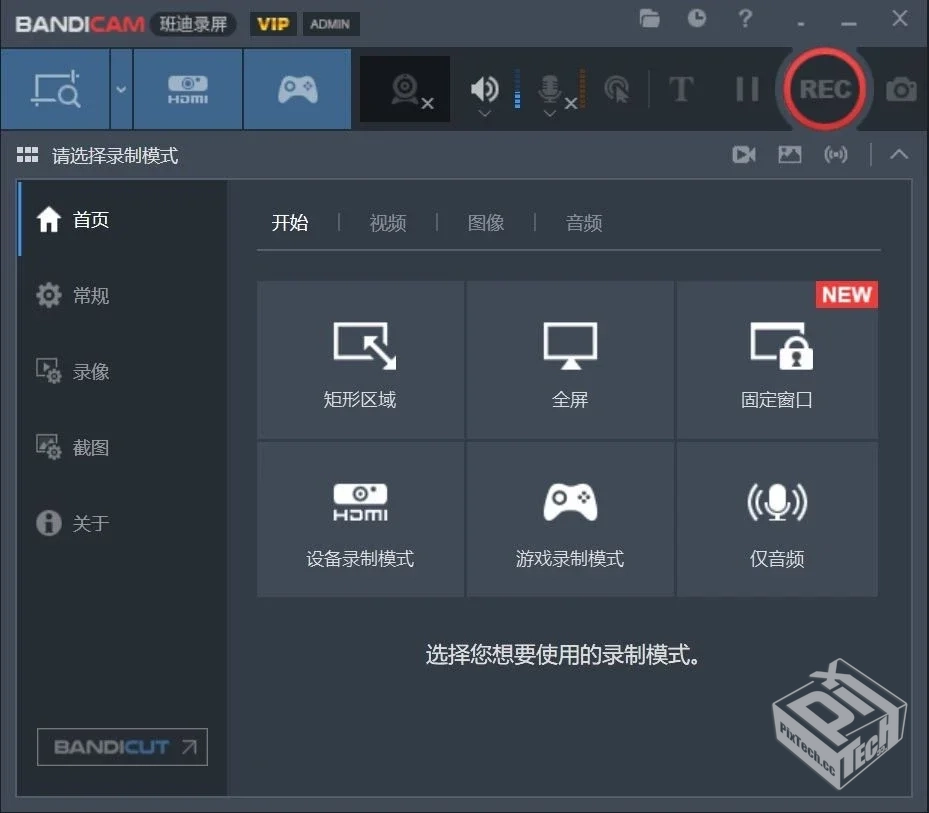Select the 固定窗口 recording mode tile
929x813 pixels.
778,360
